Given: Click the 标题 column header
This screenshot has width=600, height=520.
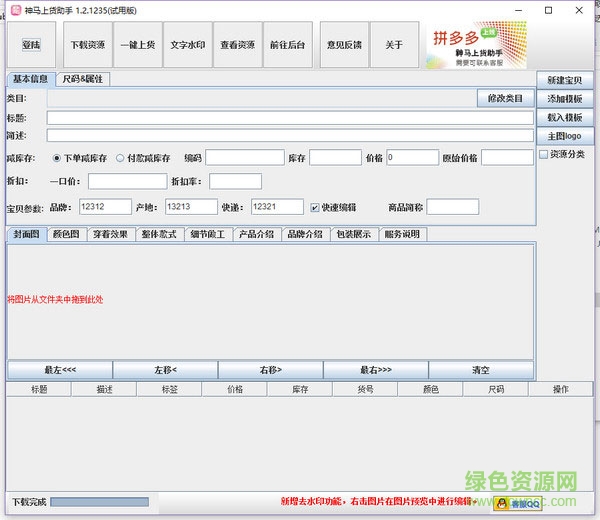Looking at the screenshot, I should tap(39, 390).
